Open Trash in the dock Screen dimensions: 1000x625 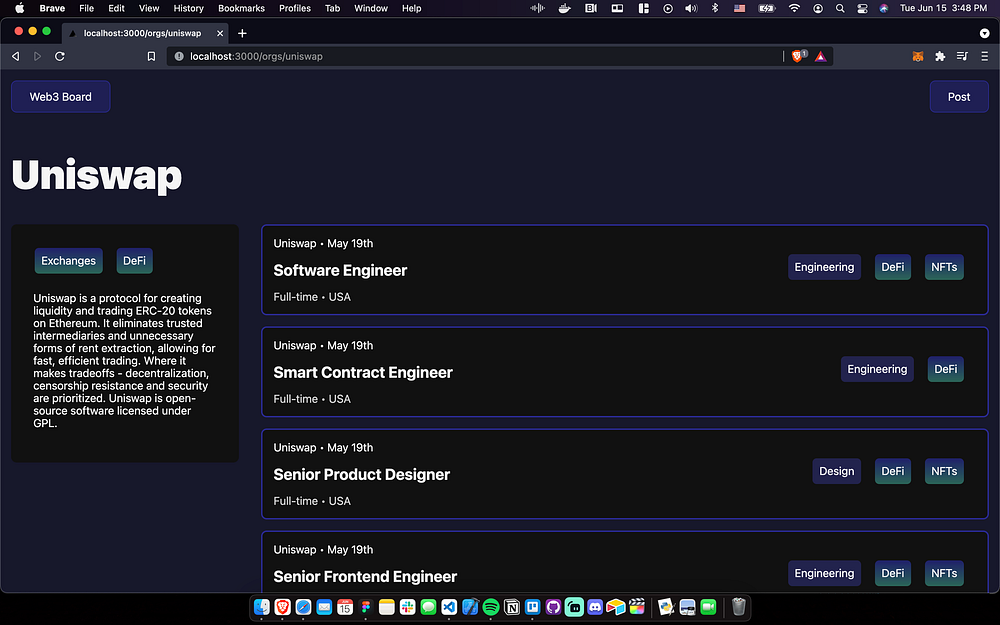point(739,607)
